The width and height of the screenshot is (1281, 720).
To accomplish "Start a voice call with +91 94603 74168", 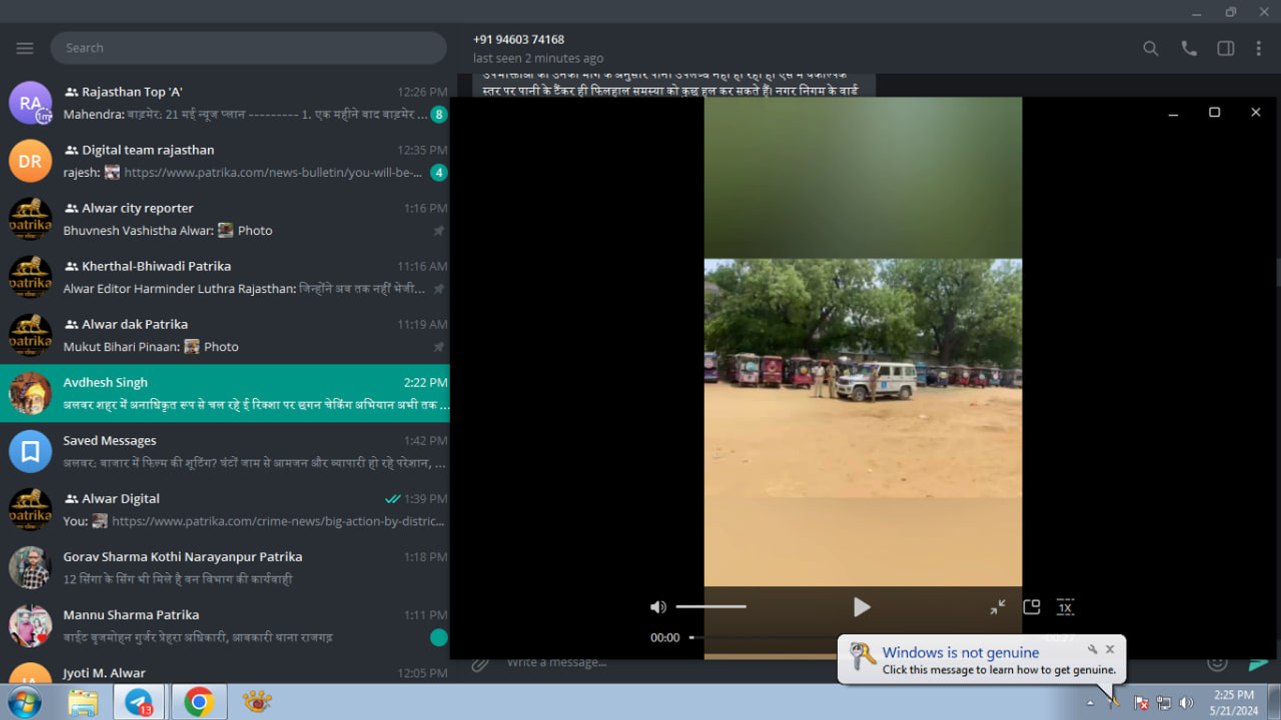I will point(1189,48).
